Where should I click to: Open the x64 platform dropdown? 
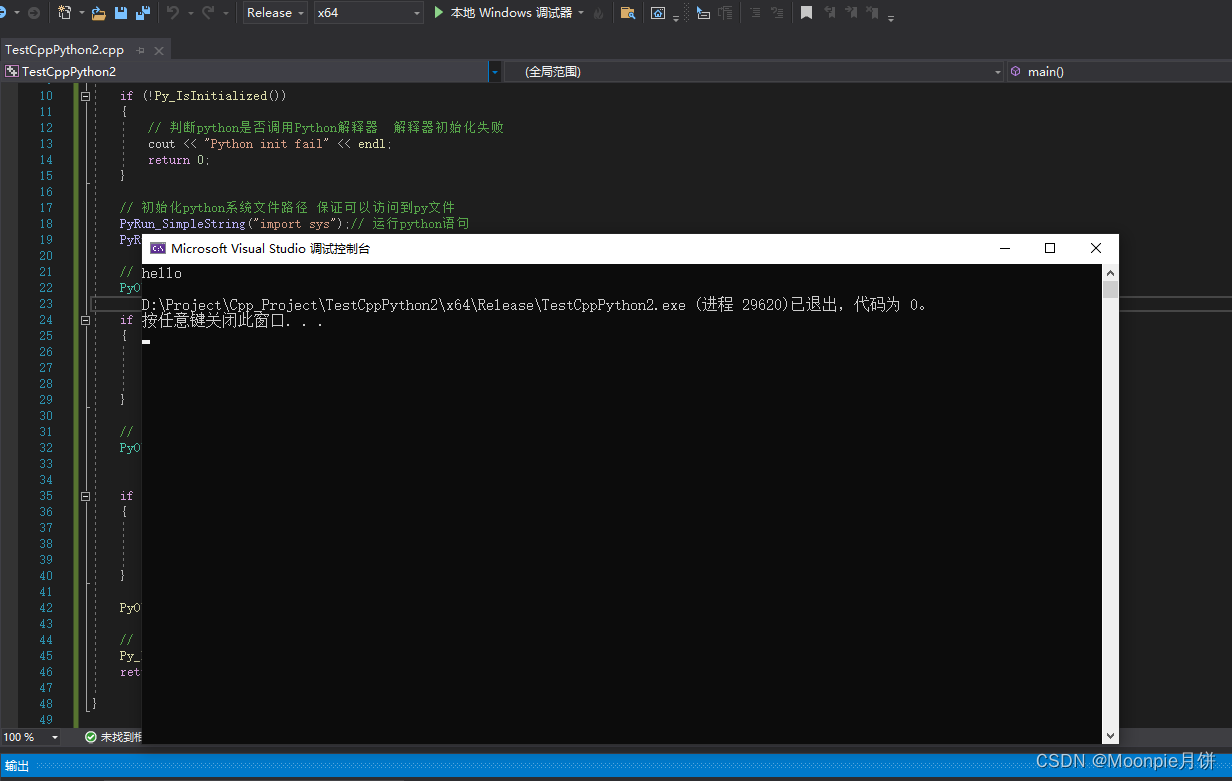click(368, 13)
